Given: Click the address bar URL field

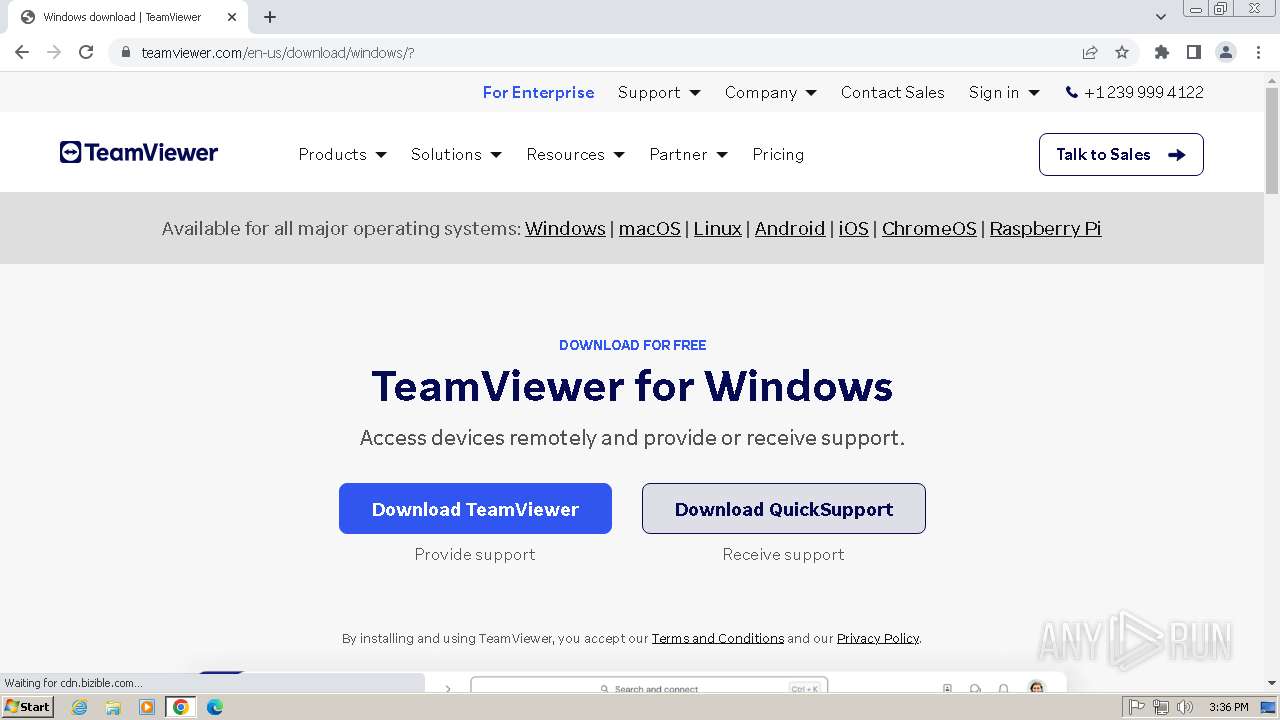Looking at the screenshot, I should coord(600,52).
